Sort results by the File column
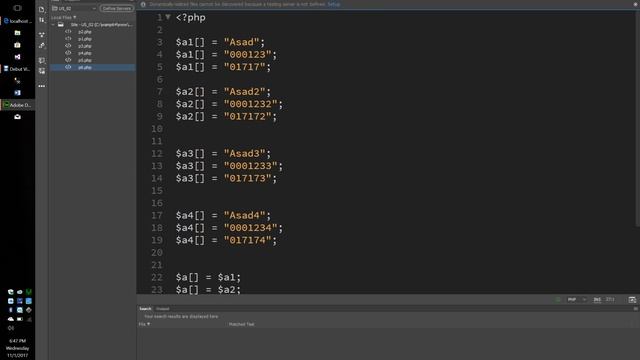This screenshot has height=360, width=640. tap(144, 324)
